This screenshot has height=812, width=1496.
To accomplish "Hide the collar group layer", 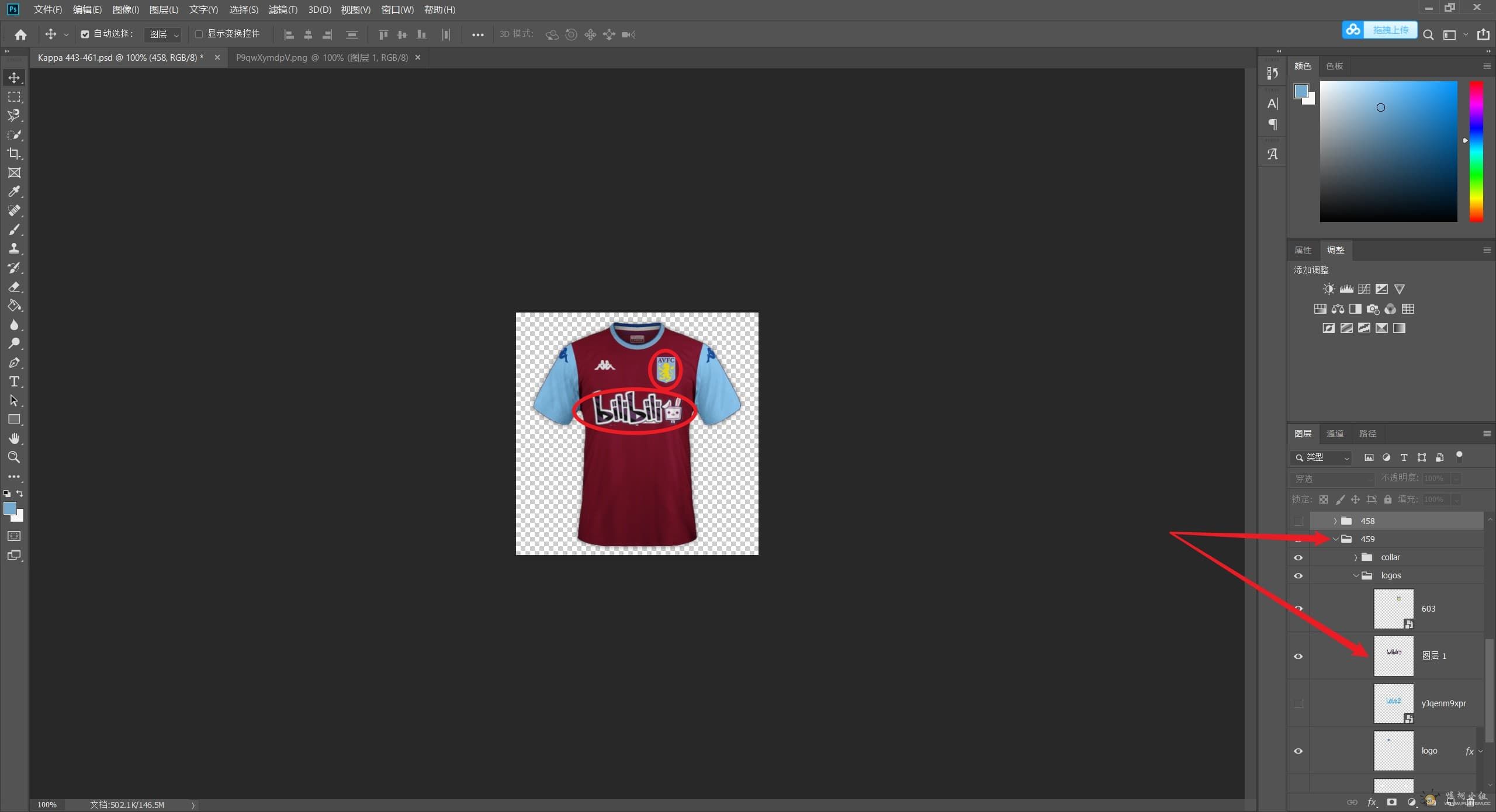I will pyautogui.click(x=1298, y=557).
